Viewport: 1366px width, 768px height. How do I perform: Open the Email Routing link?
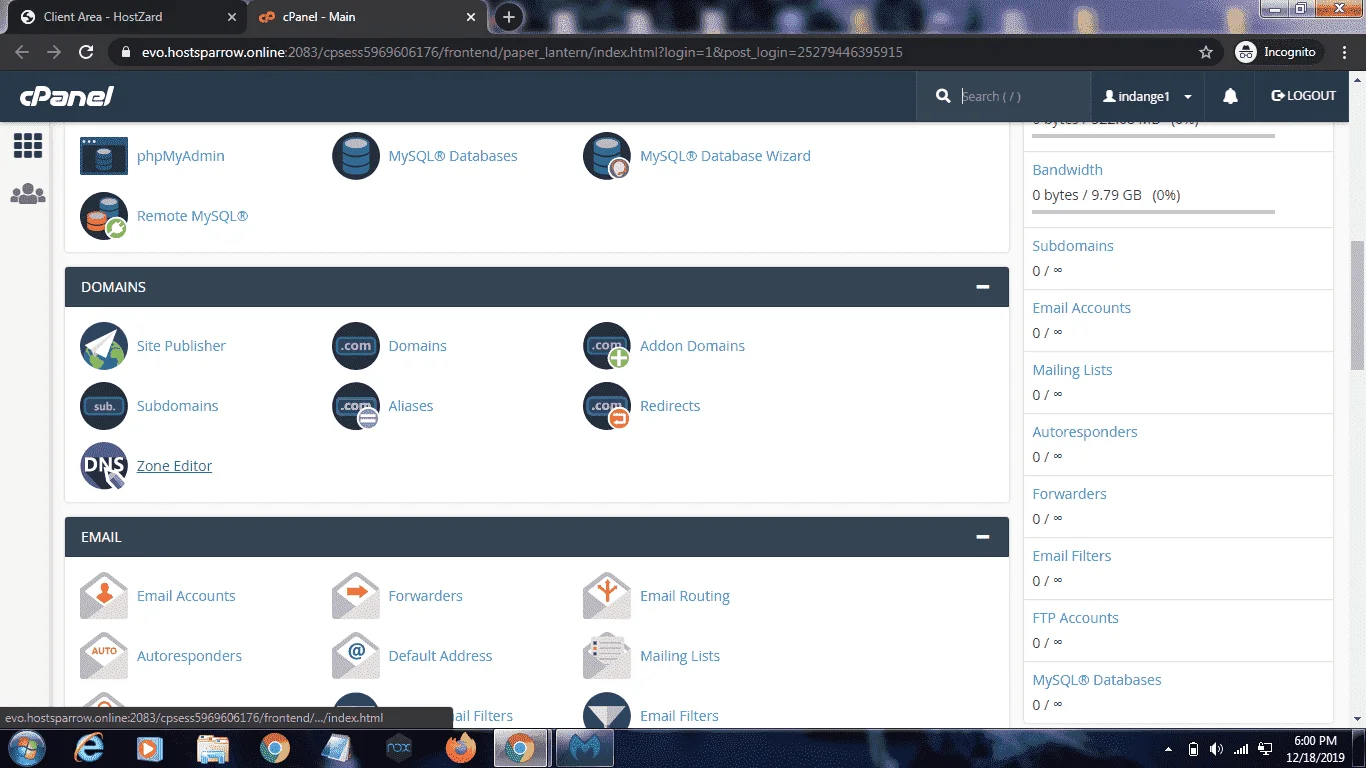(x=684, y=596)
